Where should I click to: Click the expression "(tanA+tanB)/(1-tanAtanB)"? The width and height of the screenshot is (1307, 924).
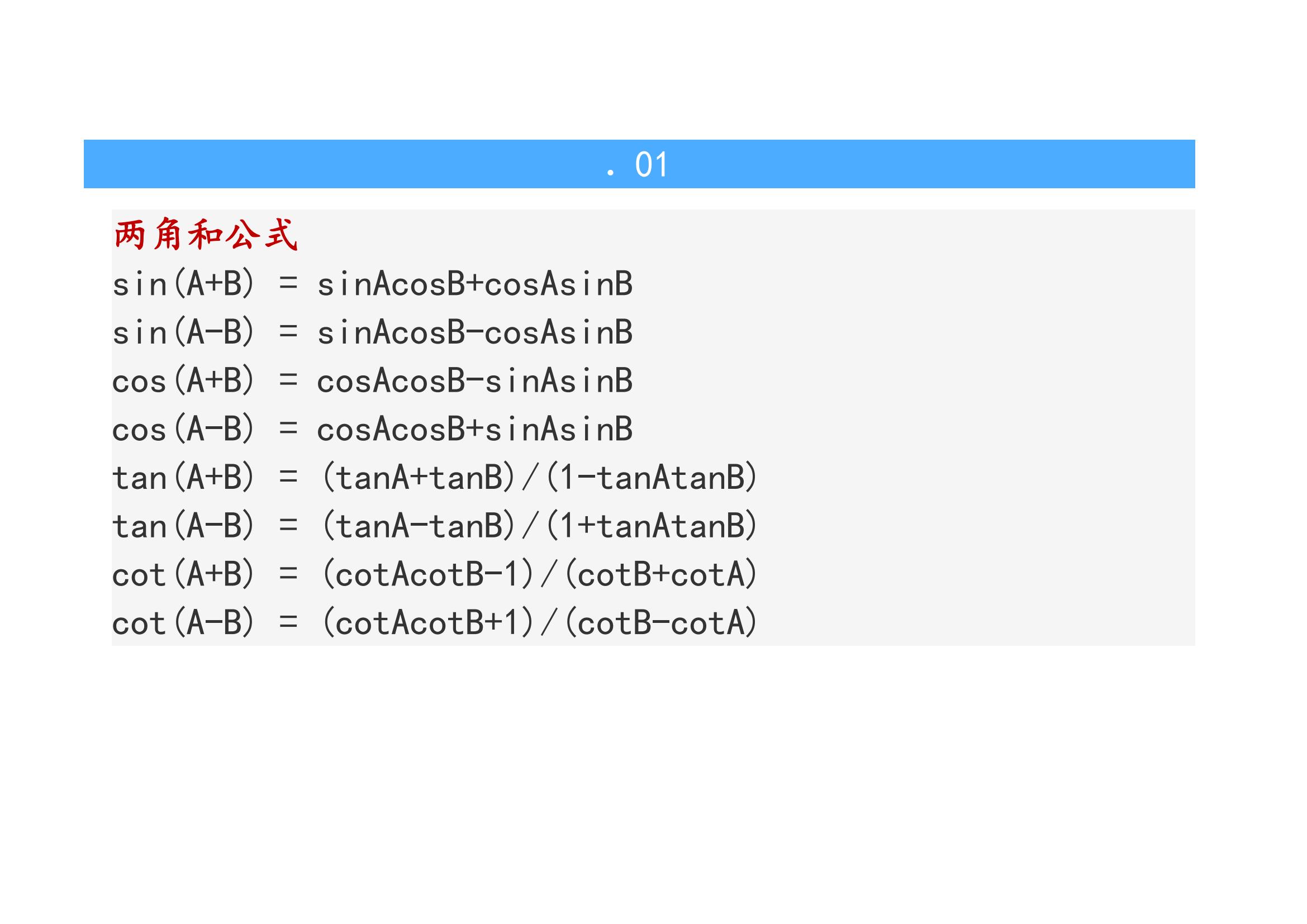tap(539, 477)
